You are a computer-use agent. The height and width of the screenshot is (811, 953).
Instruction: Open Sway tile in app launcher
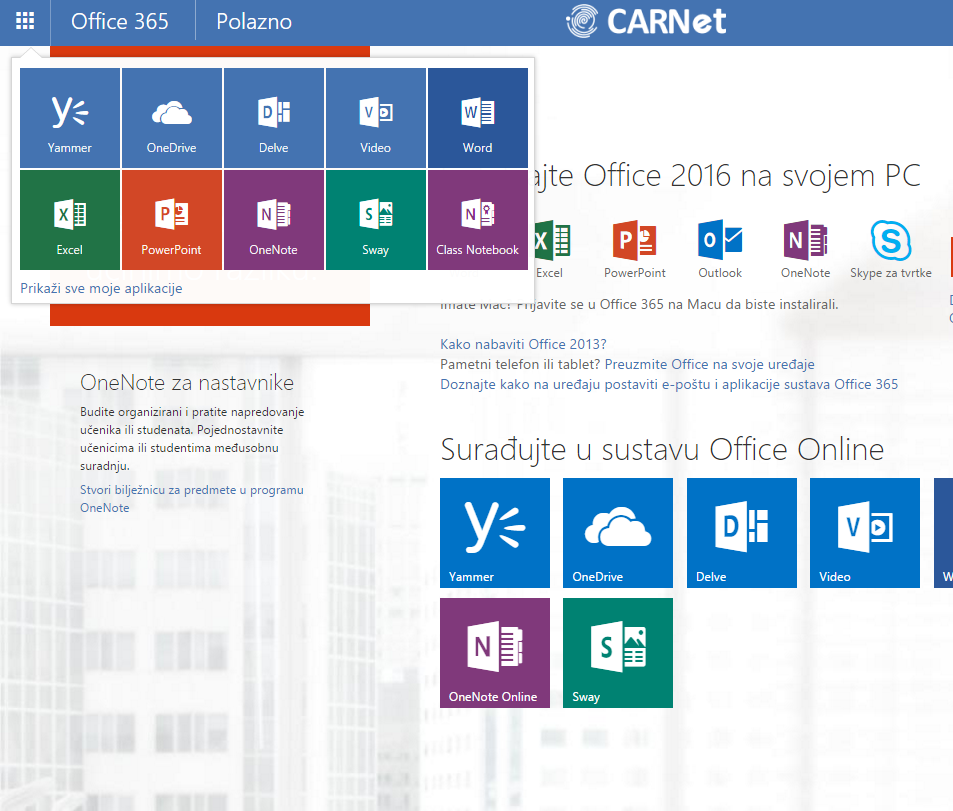coord(376,220)
